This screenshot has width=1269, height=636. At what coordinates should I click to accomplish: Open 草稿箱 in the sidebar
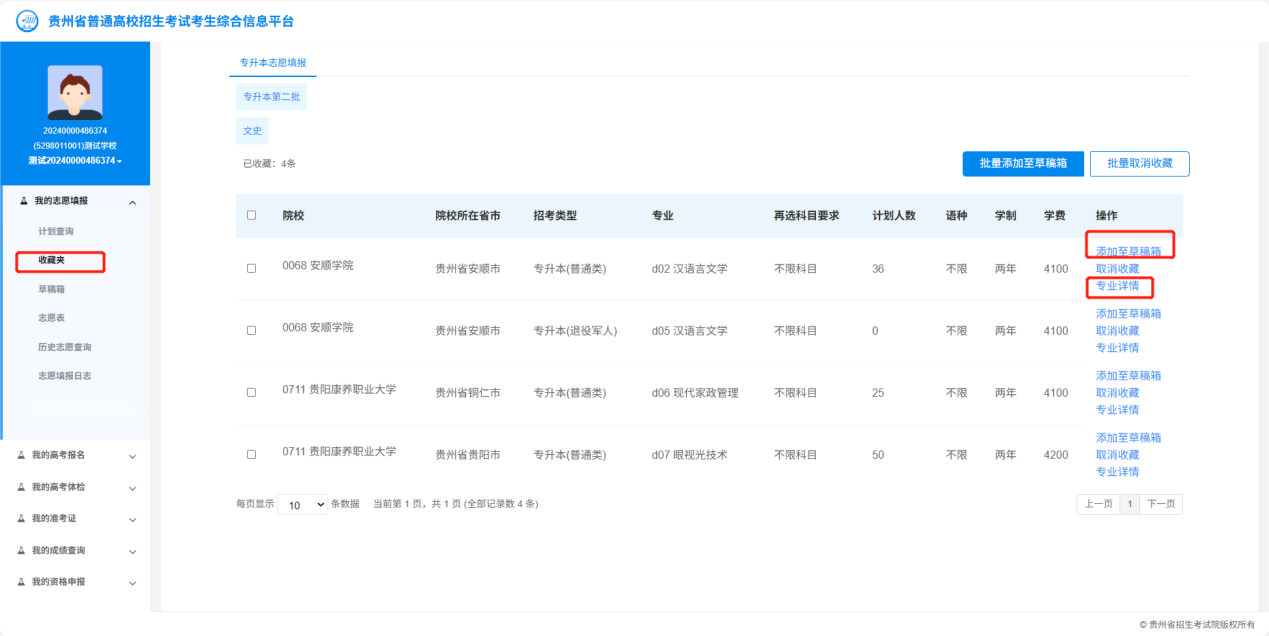coord(51,289)
